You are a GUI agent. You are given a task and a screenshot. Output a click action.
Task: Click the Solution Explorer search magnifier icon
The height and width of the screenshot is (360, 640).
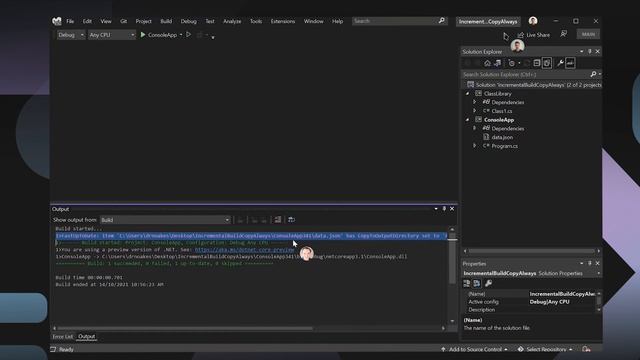point(593,74)
